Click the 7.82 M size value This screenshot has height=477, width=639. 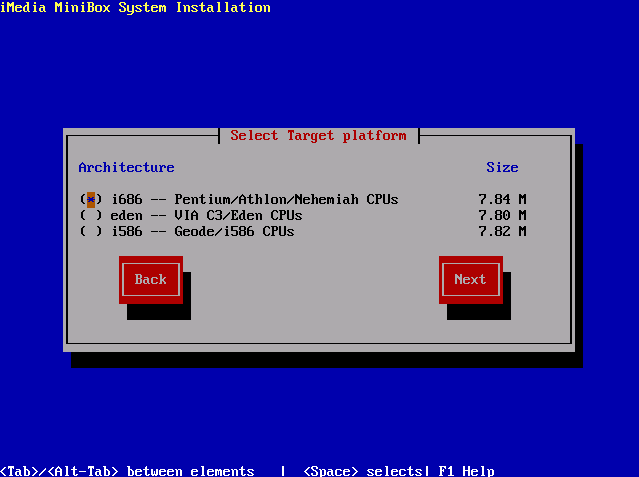coord(502,231)
